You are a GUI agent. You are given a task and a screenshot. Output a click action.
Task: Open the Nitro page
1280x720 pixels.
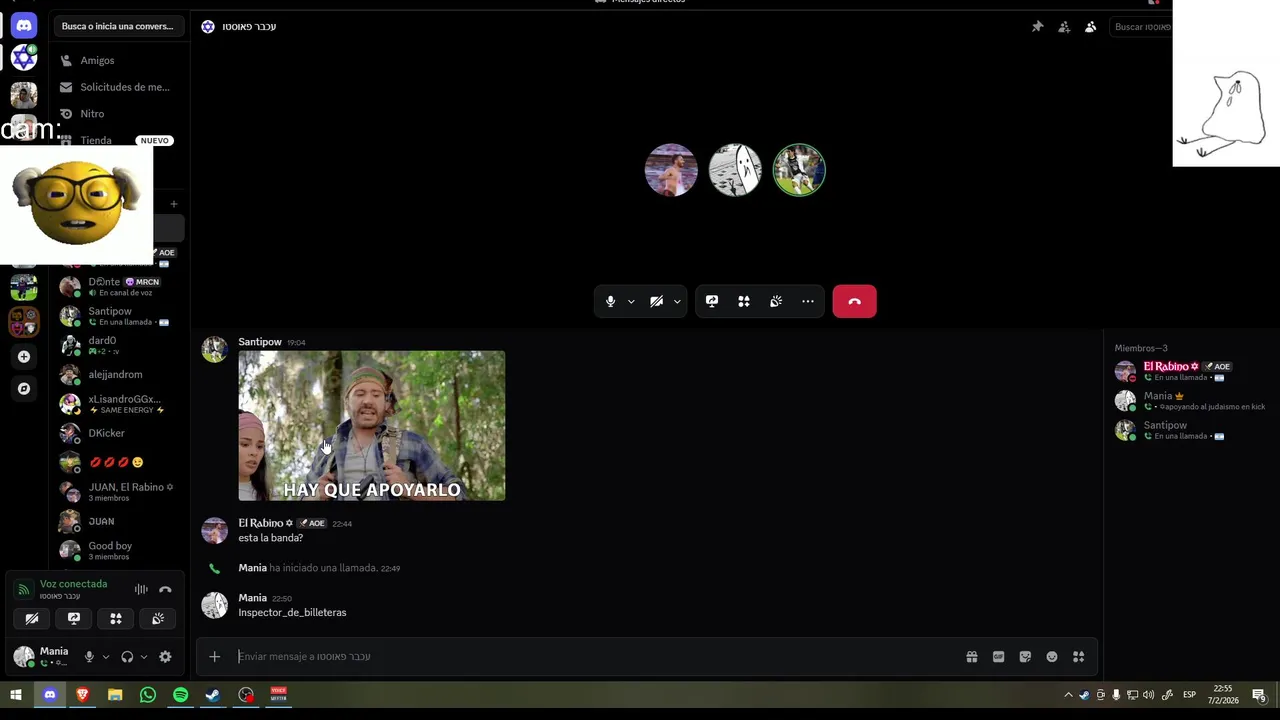120,114
